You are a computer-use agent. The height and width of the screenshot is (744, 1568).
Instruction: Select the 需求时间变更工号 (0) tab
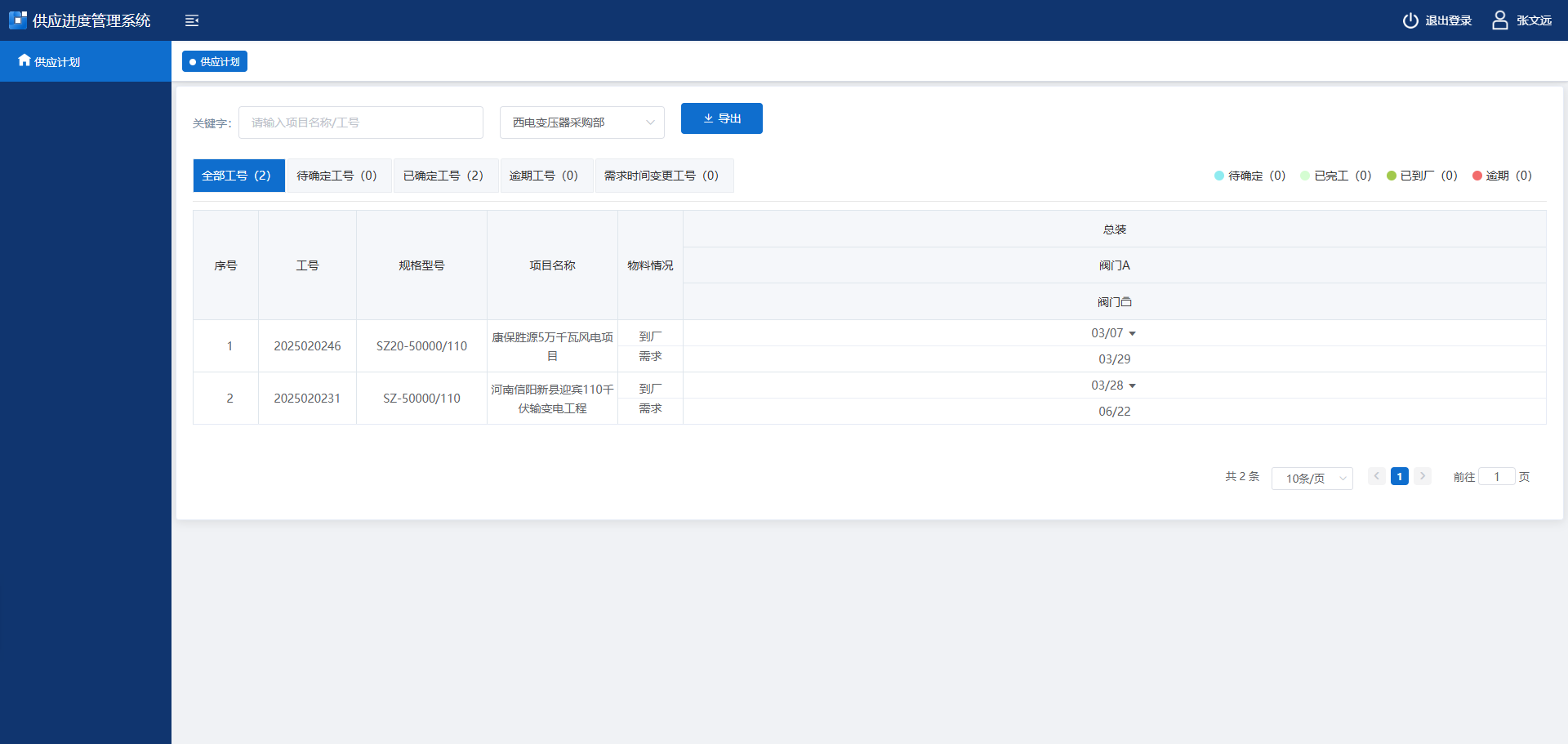[664, 176]
